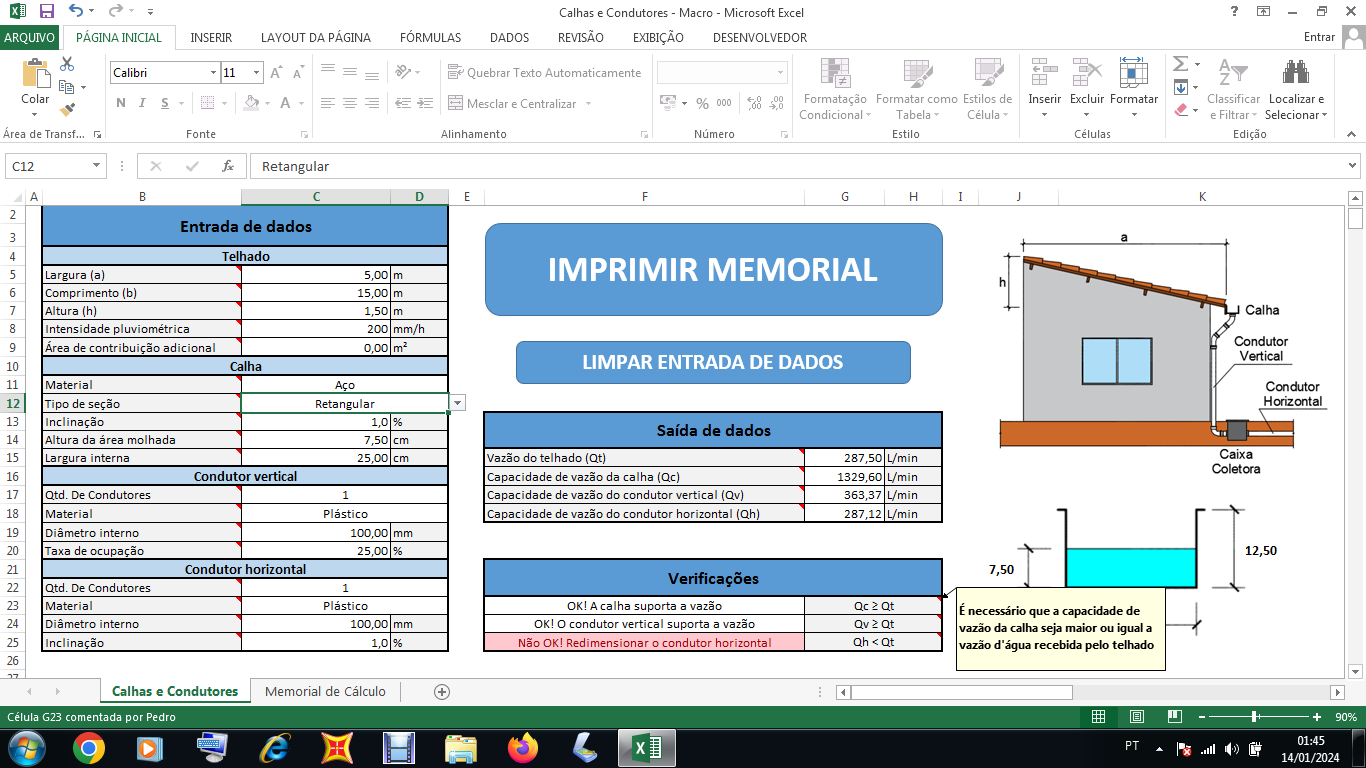Switch to Memorial de Cálculo sheet tab
Screen dimensions: 1366x768
325,691
